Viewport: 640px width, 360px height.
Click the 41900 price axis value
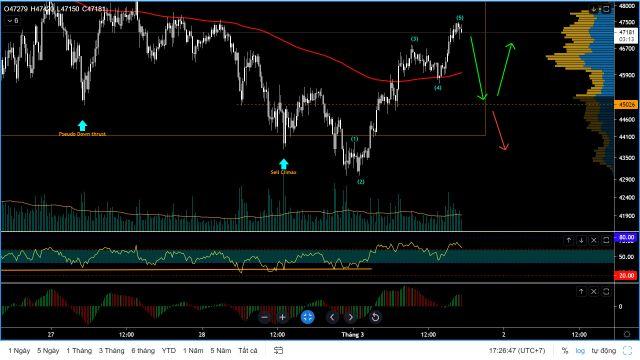coord(626,216)
